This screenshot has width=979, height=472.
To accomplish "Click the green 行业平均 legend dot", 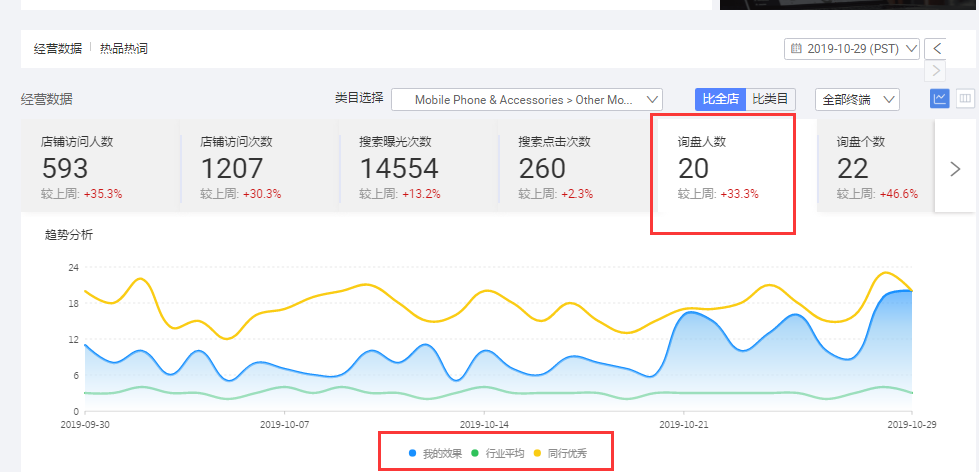I will click(x=476, y=454).
